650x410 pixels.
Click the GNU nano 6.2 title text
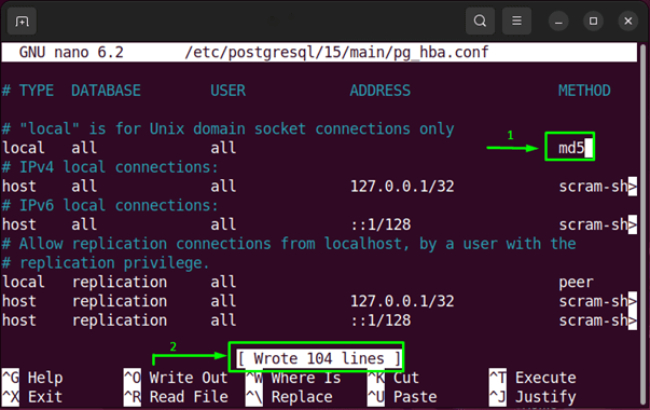pos(71,53)
